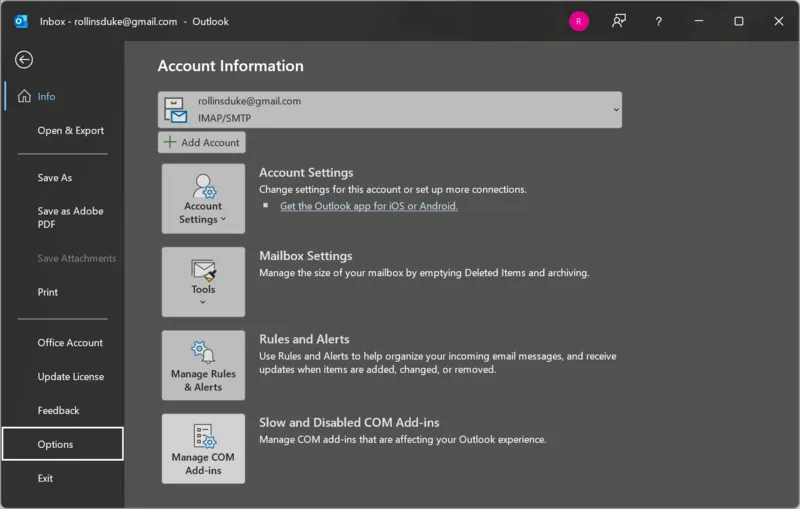Add a new account with Add Account
The image size is (800, 509).
[201, 143]
